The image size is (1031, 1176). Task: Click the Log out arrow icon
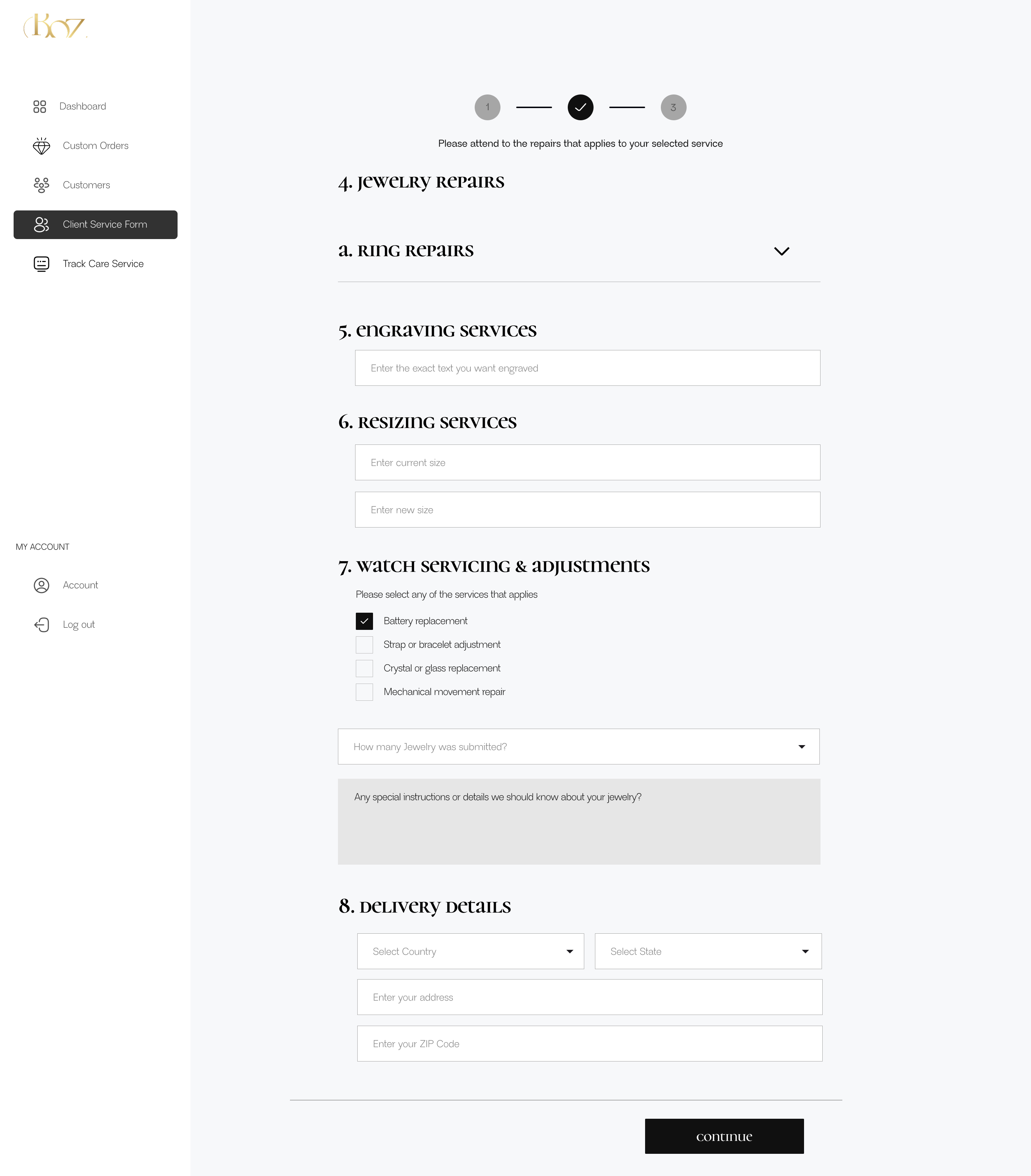[x=42, y=625]
